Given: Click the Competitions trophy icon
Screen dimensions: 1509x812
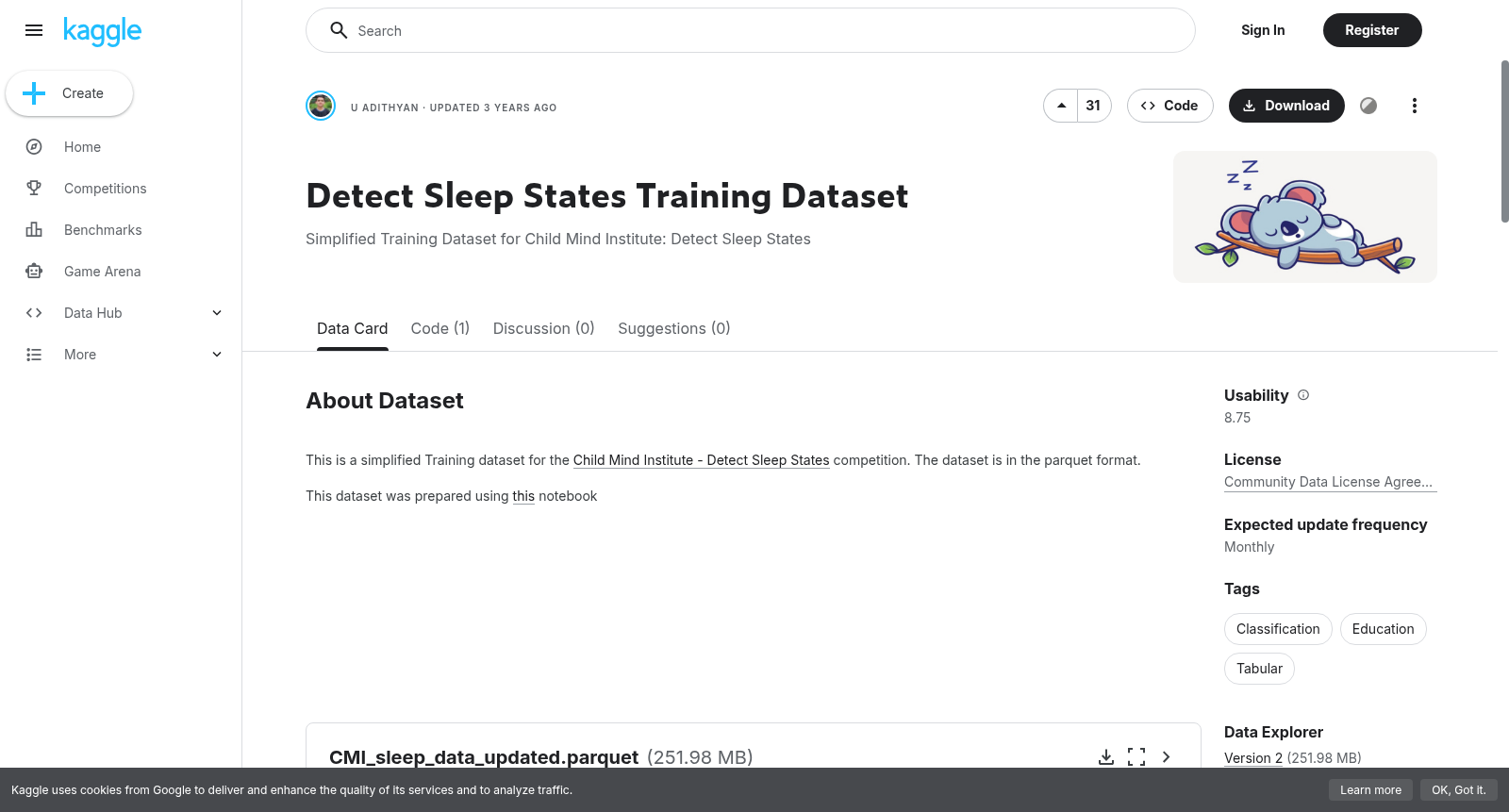Looking at the screenshot, I should [x=34, y=189].
